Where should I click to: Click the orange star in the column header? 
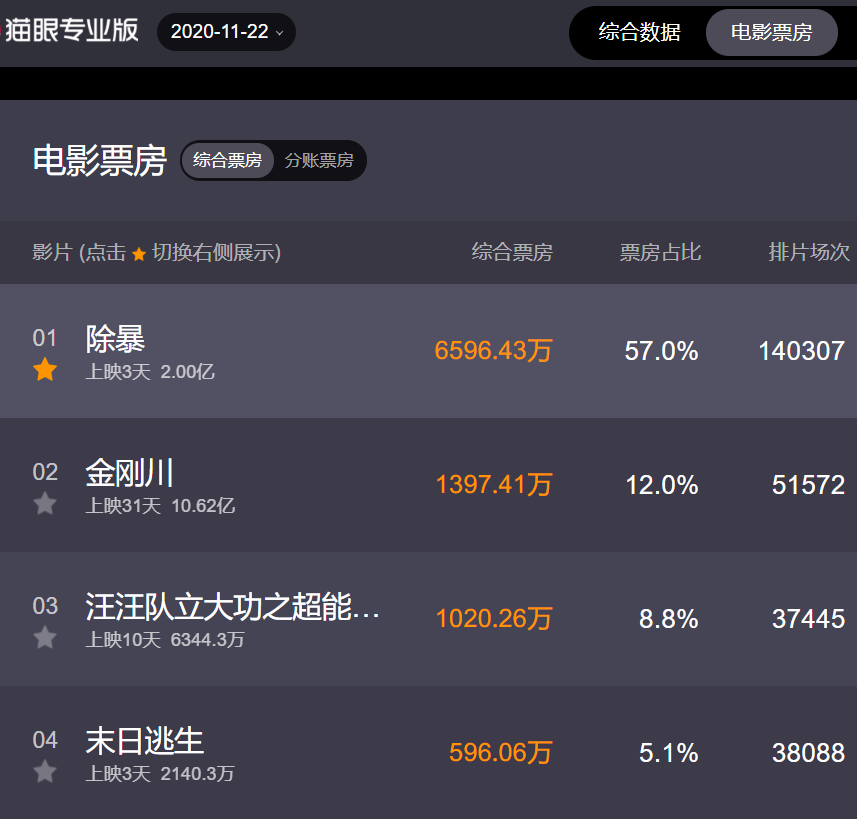click(139, 254)
